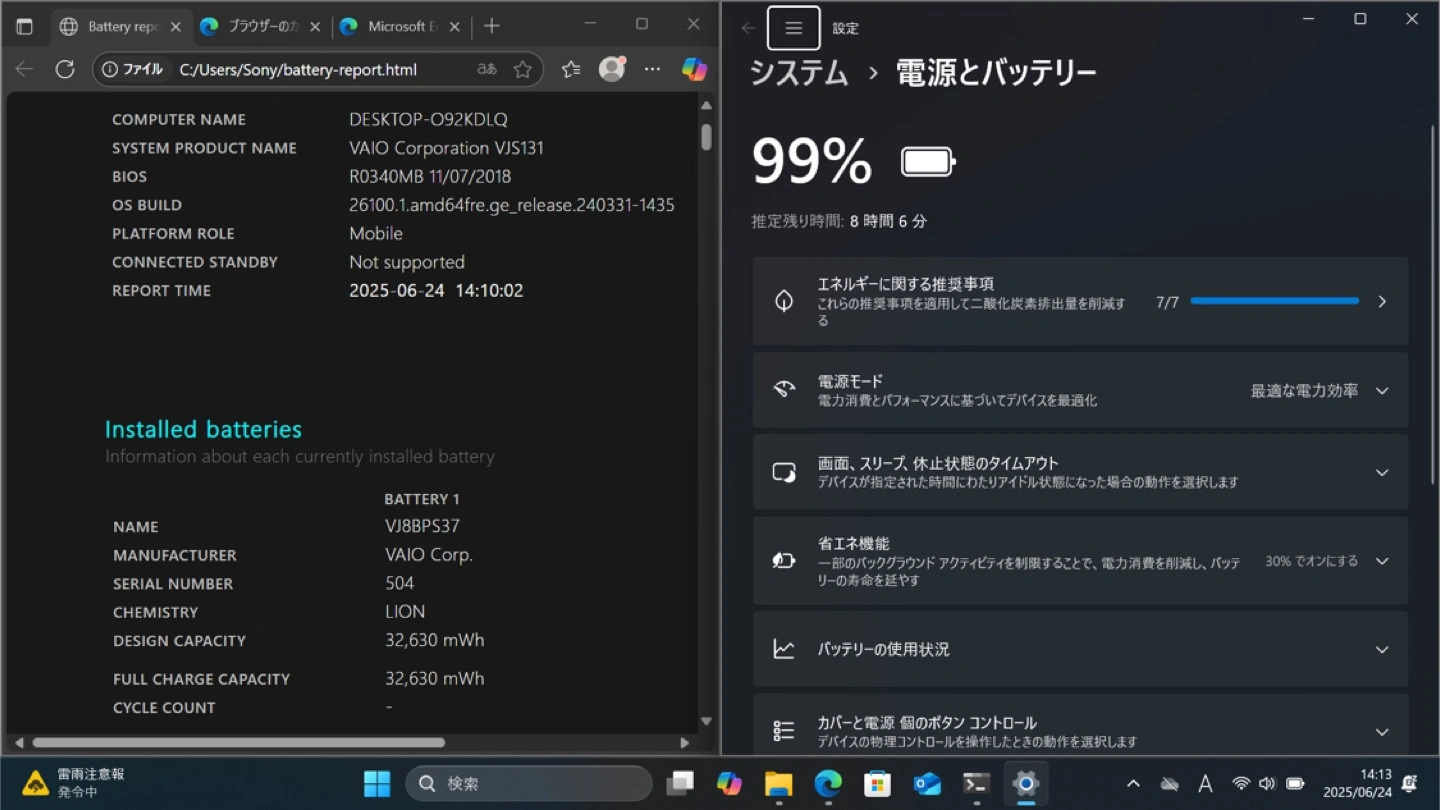Viewport: 1440px width, 810px height.
Task: Click Edge vertical scrollbar up arrow
Action: point(706,105)
